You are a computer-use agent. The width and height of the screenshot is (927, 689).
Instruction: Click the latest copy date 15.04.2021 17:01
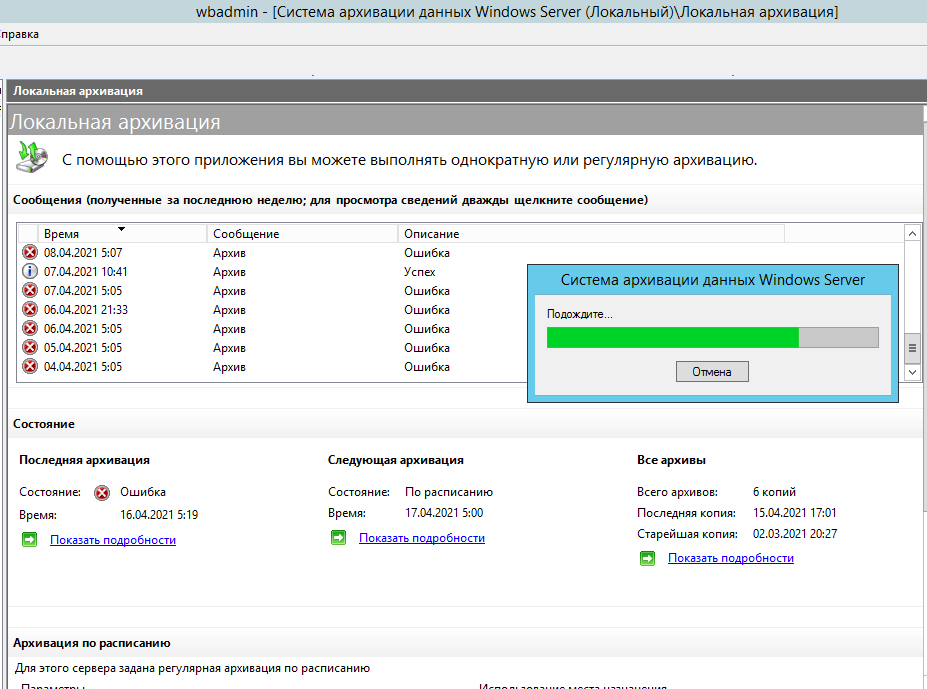(795, 513)
